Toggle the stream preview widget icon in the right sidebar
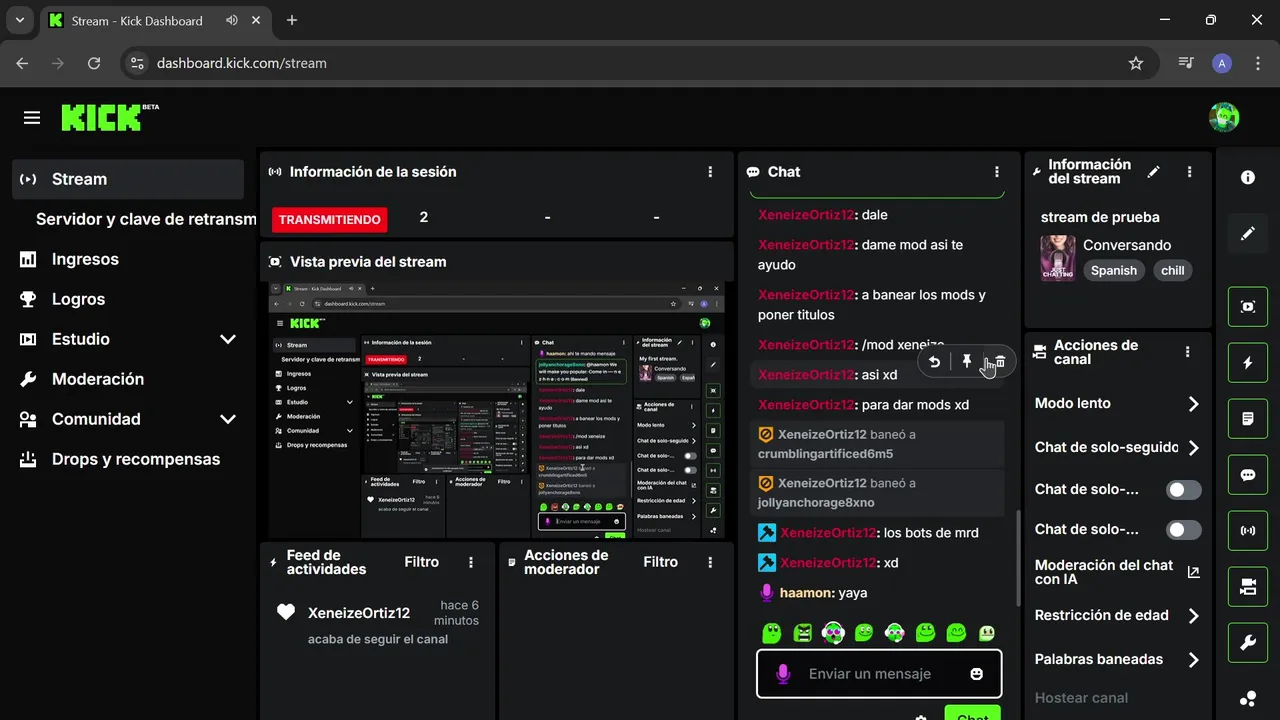This screenshot has height=720, width=1280. point(1248,307)
